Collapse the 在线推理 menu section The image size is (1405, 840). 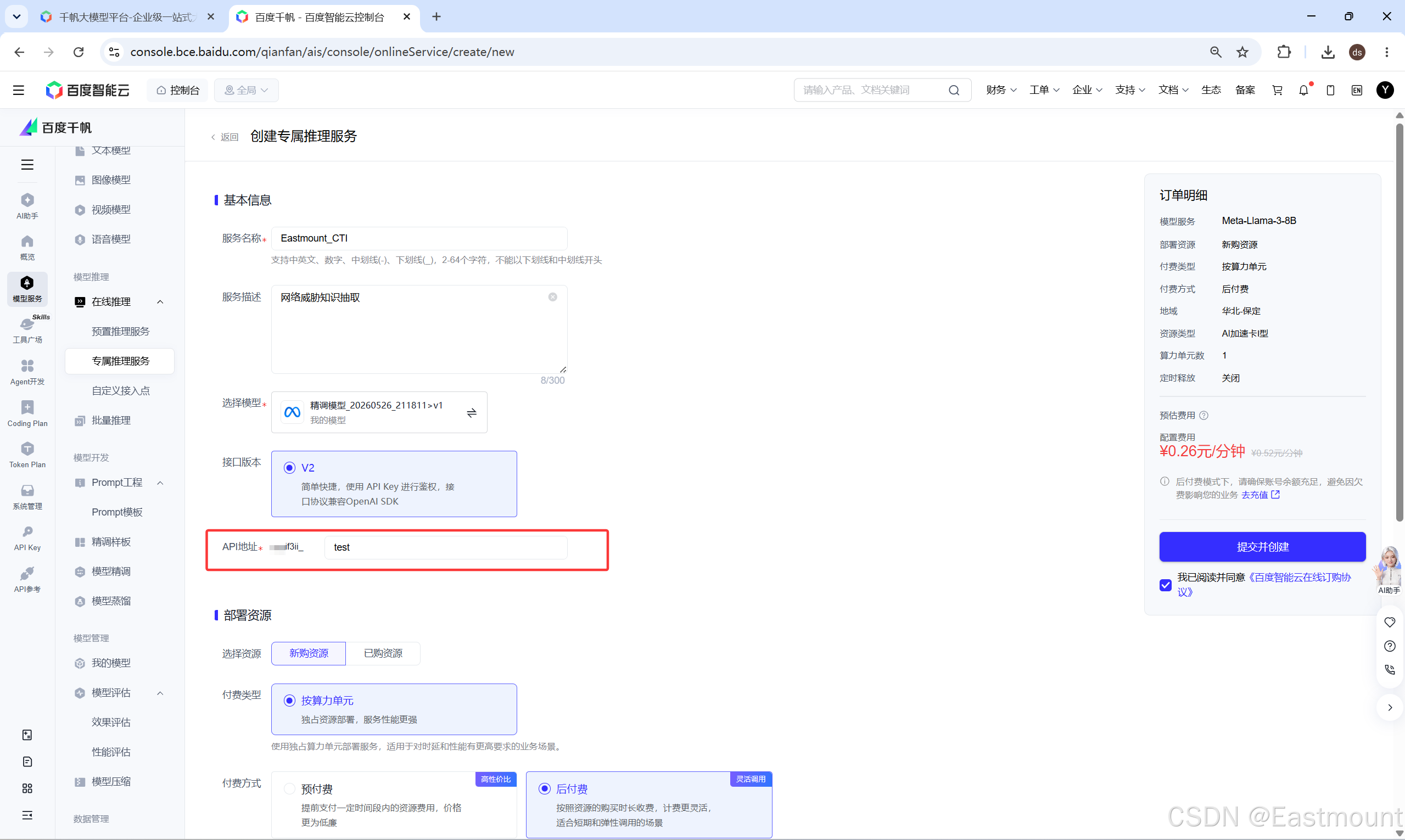point(160,303)
